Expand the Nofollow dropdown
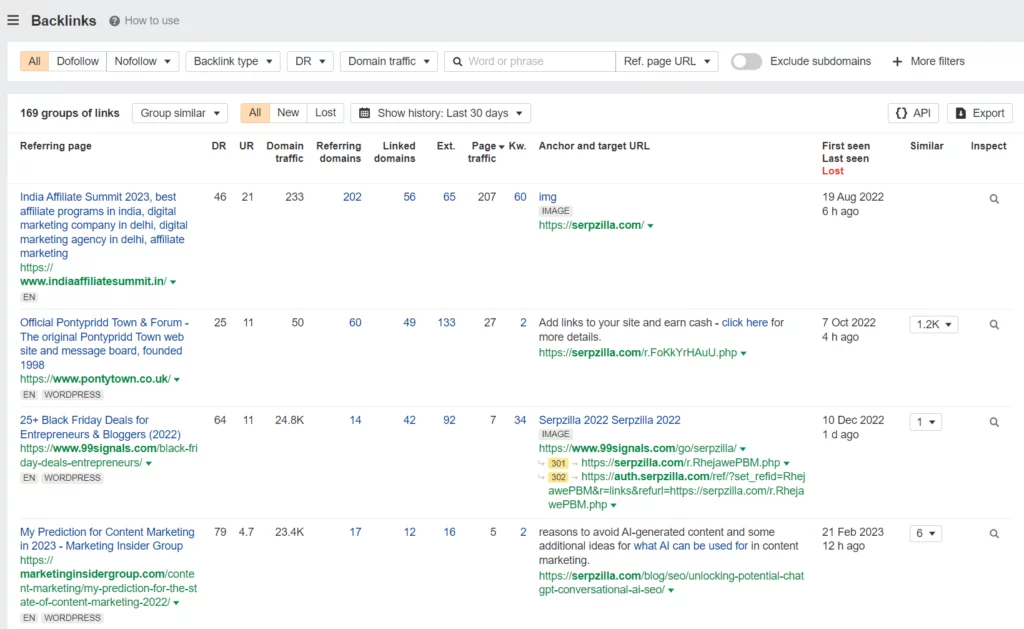Screen dimensions: 1024x629 pyautogui.click(x=142, y=61)
